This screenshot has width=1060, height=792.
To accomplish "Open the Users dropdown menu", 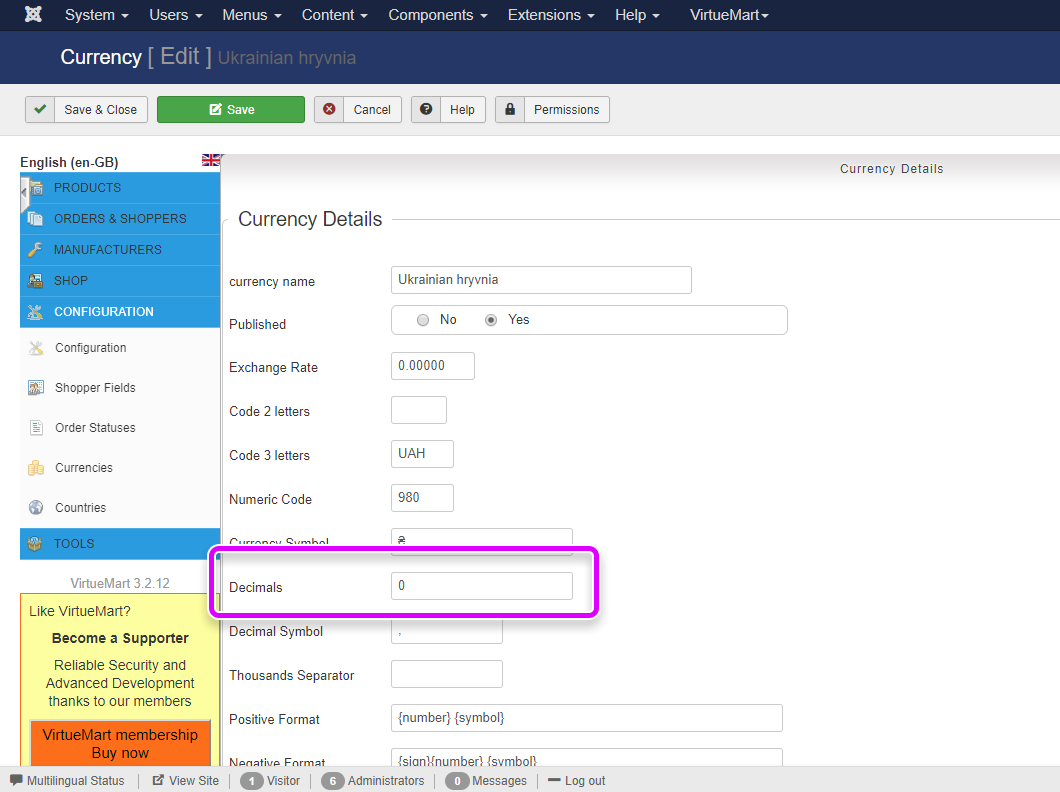I will (x=176, y=15).
